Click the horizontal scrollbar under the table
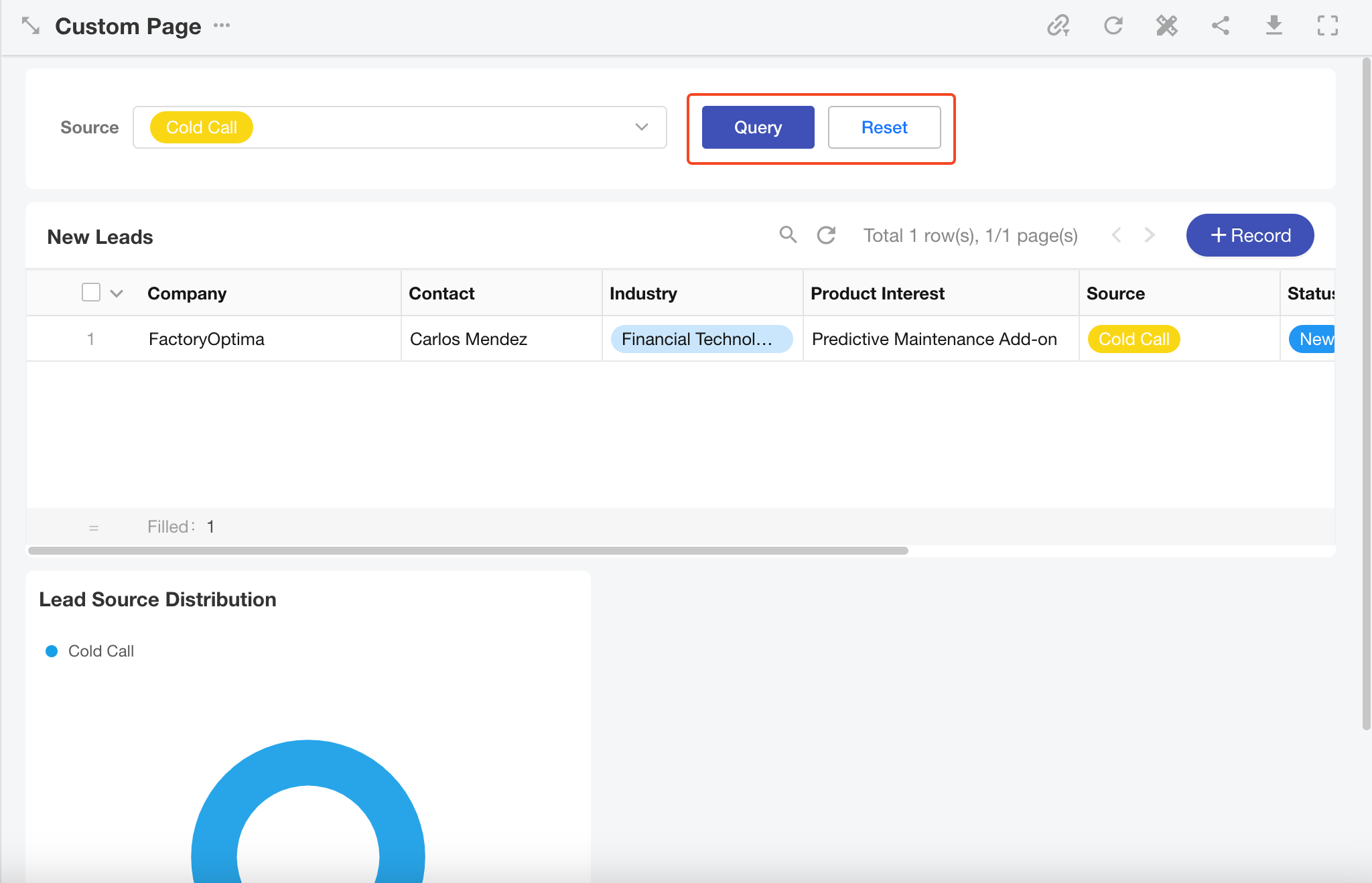The height and width of the screenshot is (883, 1372). 468,551
